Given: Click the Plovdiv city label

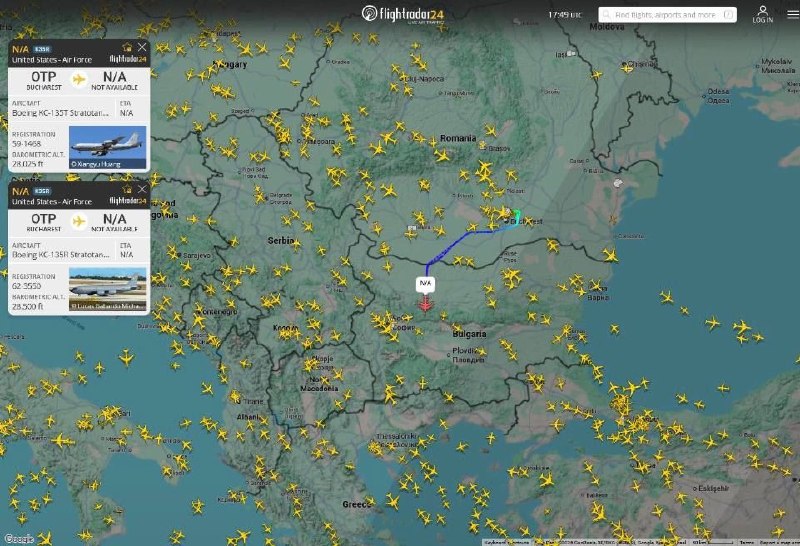Looking at the screenshot, I should click(x=467, y=355).
